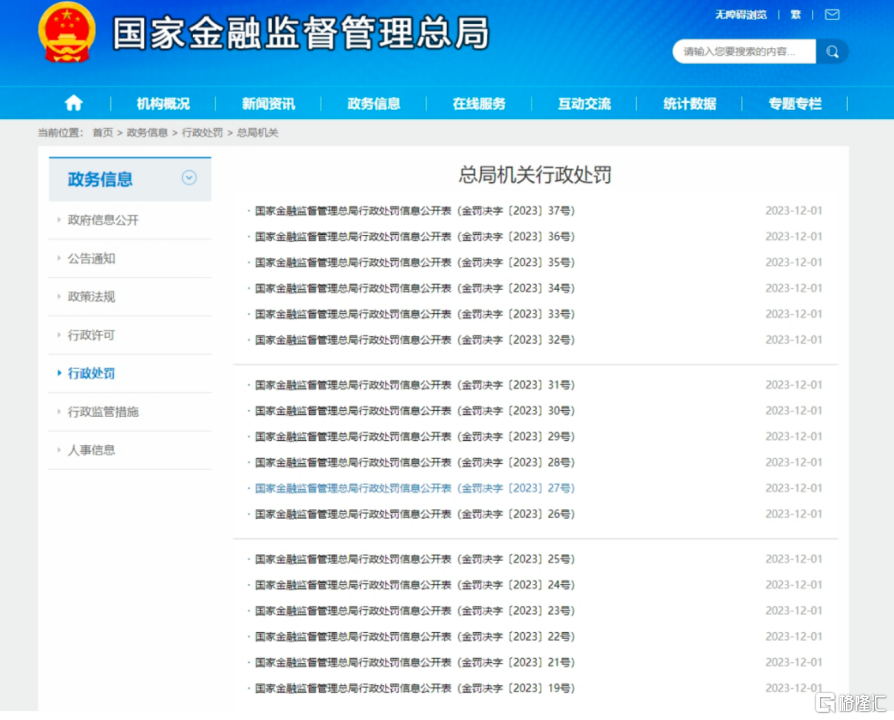Open penalty notice 金罚决字〔2023〕21号
The width and height of the screenshot is (894, 720).
[415, 662]
